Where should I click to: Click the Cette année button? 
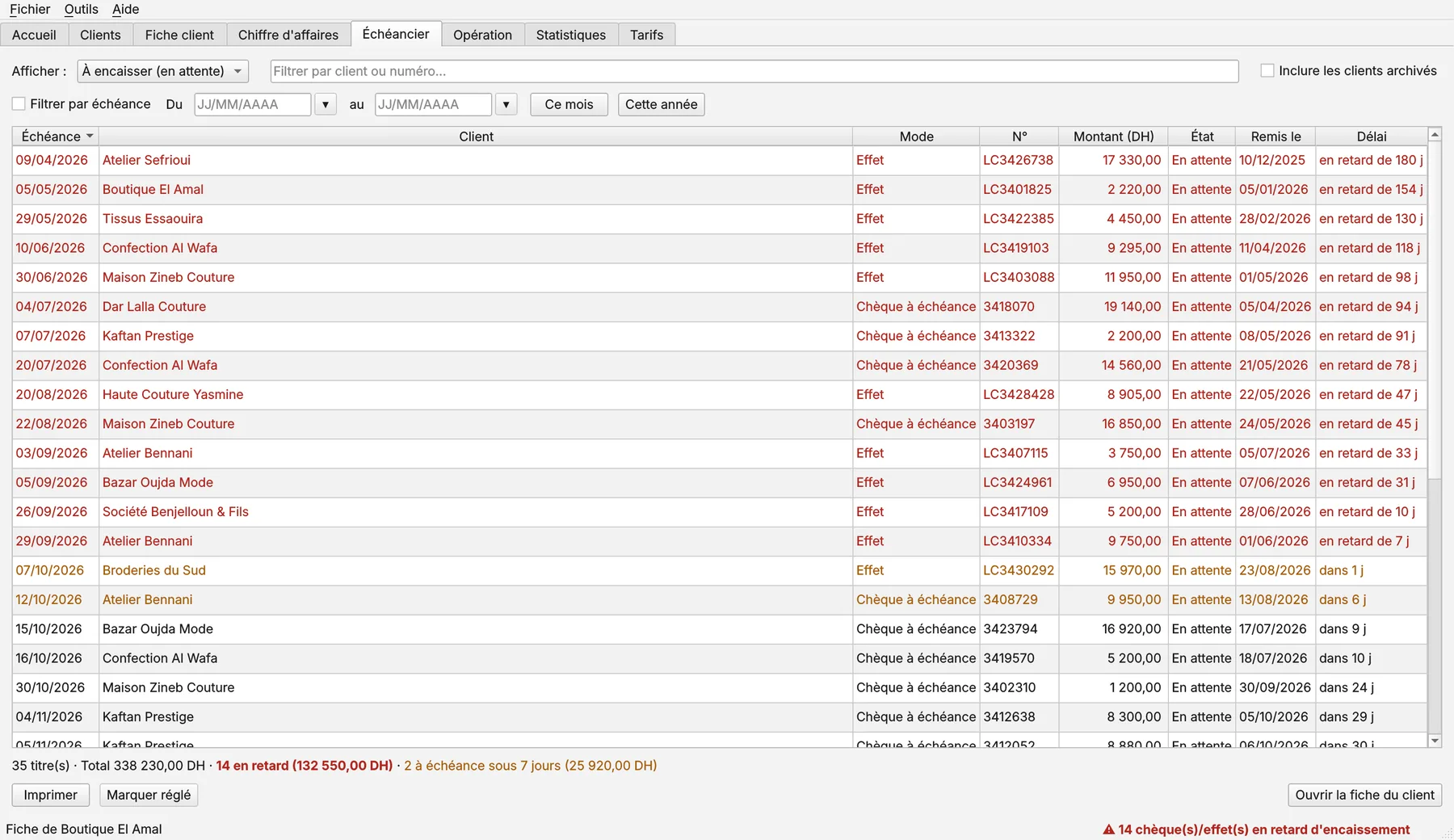[x=661, y=104]
